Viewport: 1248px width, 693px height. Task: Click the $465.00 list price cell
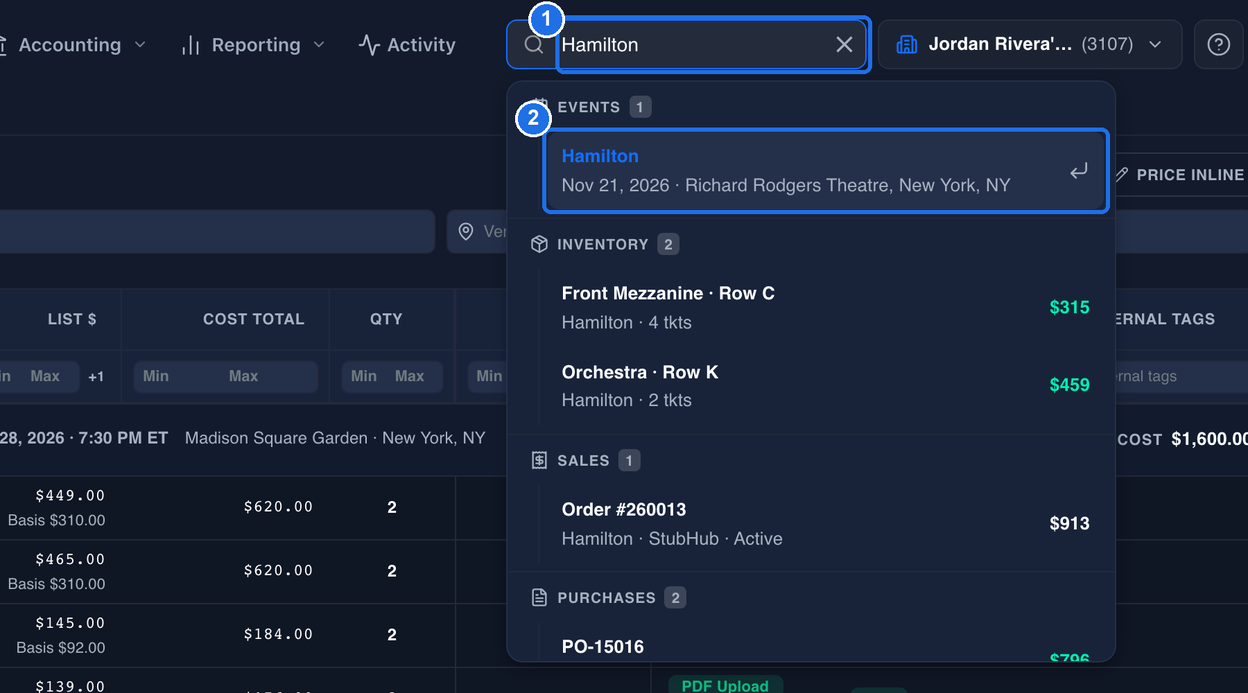(x=70, y=559)
